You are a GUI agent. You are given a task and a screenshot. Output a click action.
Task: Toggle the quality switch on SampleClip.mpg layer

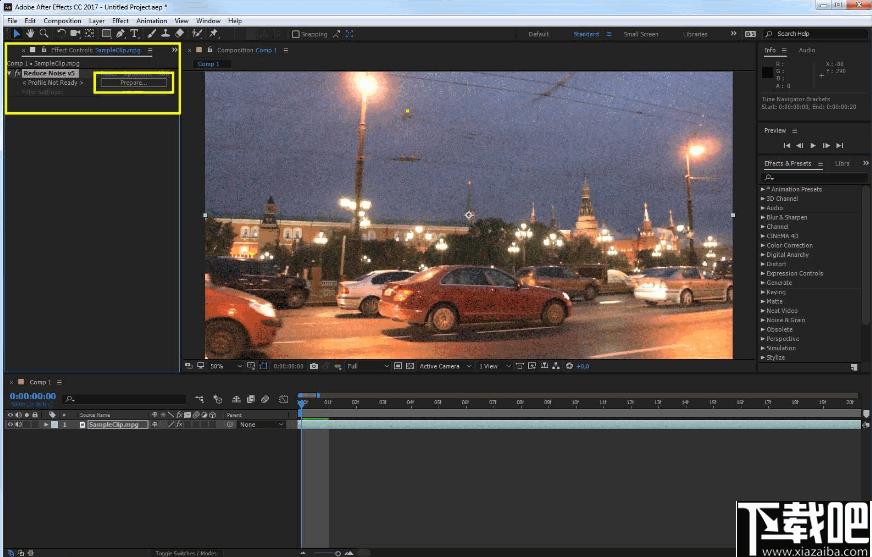171,425
